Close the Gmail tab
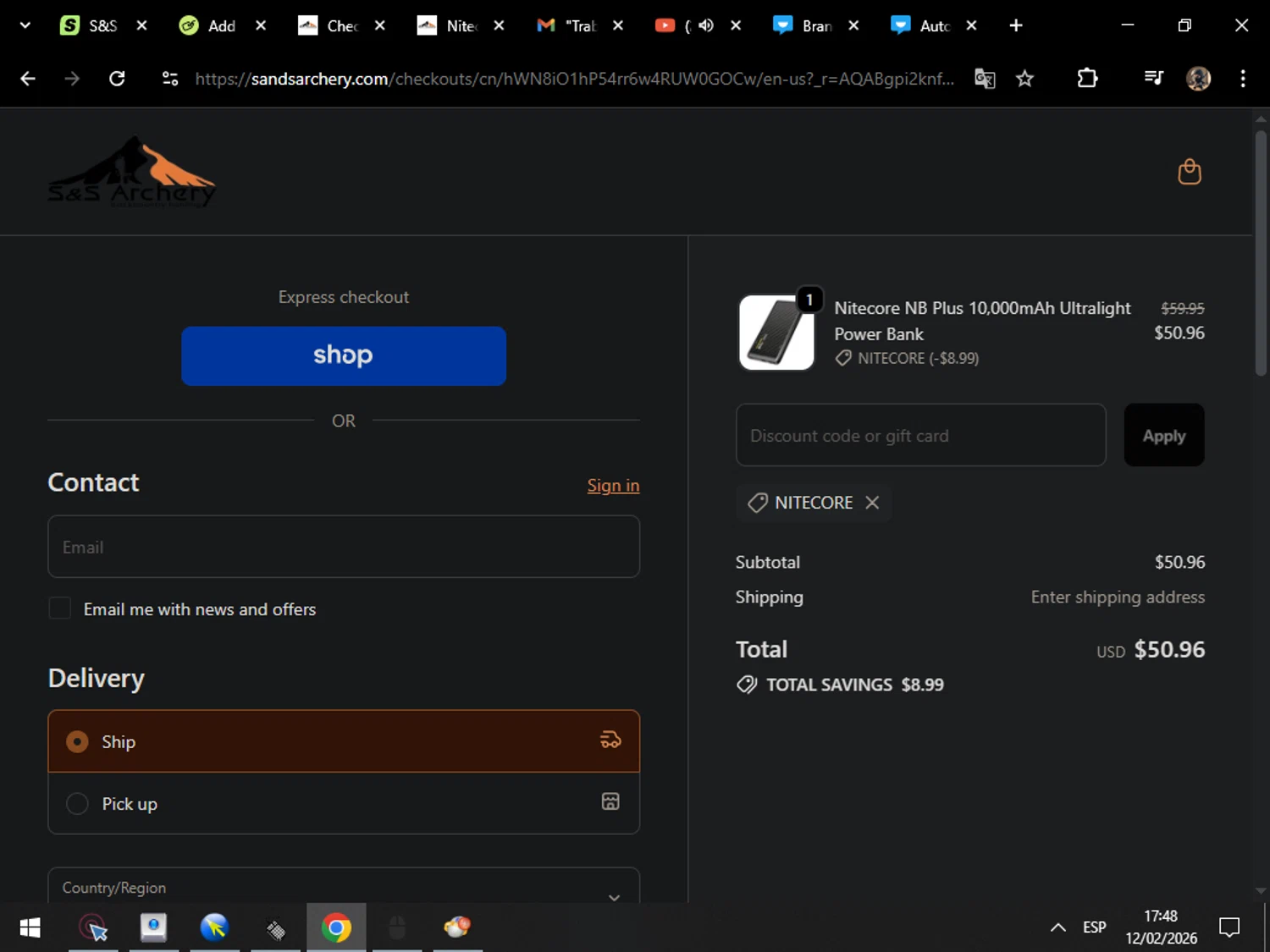 pos(618,25)
